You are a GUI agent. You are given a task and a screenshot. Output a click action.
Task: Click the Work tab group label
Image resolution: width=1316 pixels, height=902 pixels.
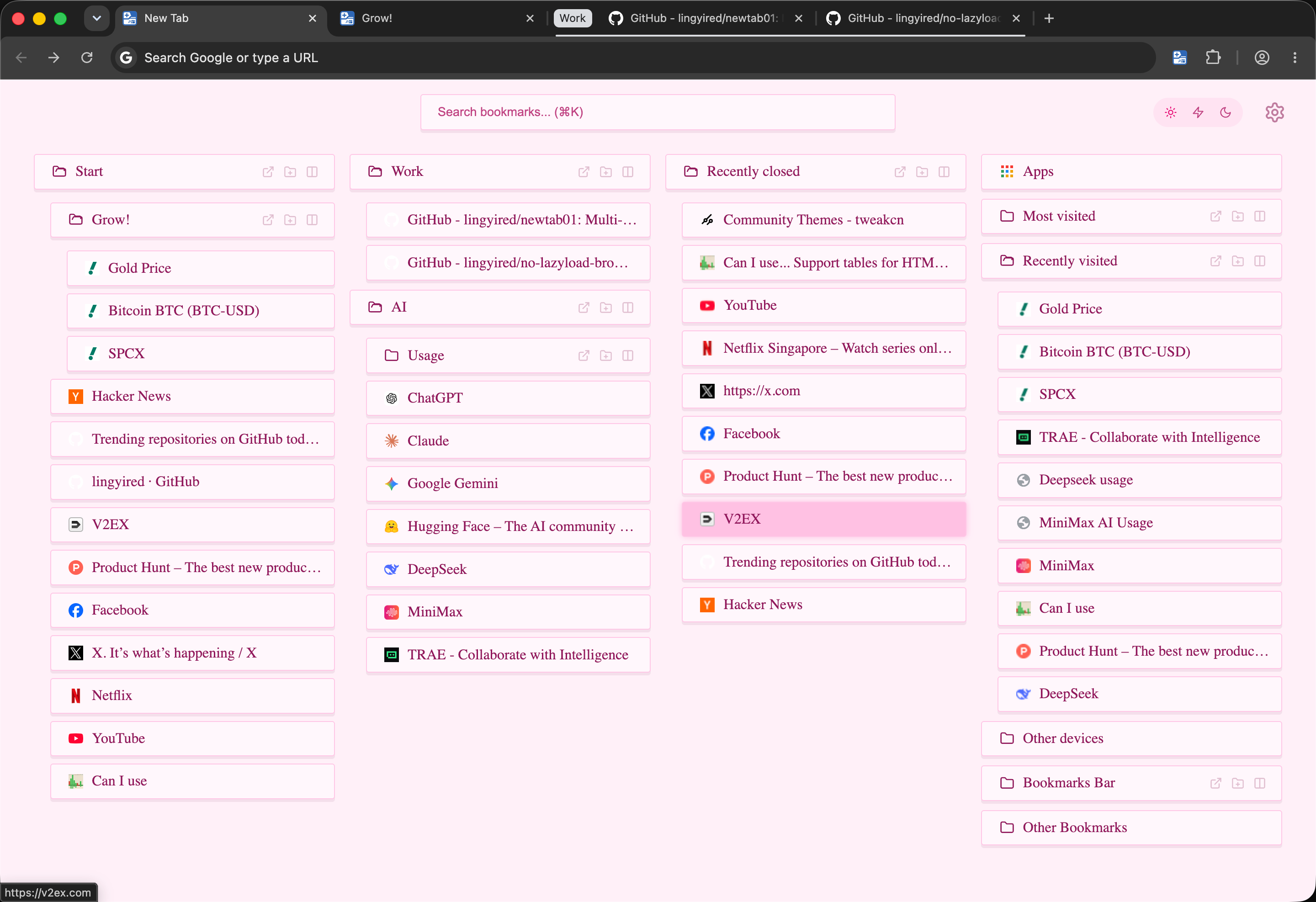[x=573, y=18]
